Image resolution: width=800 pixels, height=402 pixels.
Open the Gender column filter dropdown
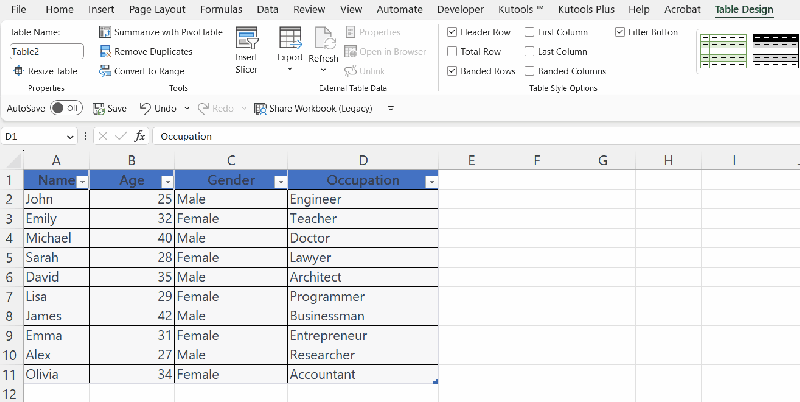pos(280,182)
